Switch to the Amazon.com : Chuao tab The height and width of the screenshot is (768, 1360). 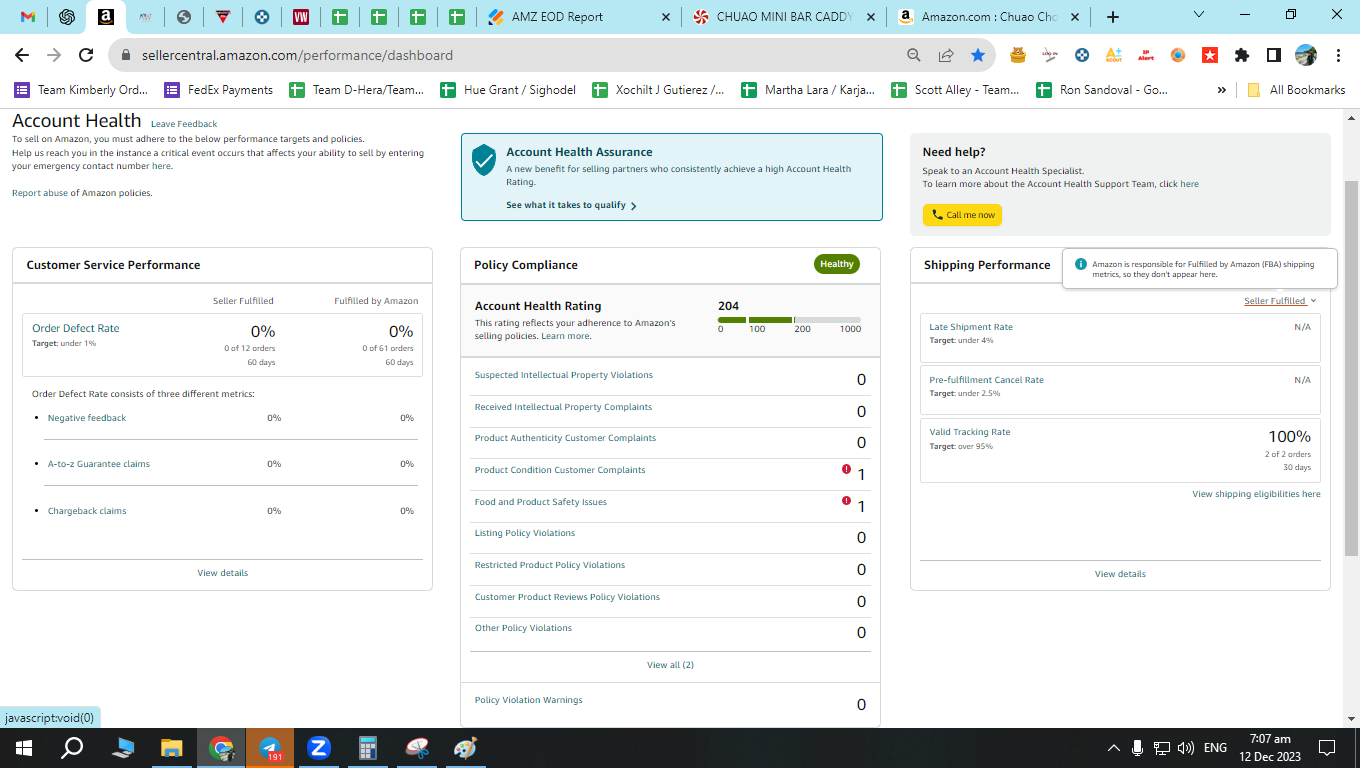tap(987, 17)
